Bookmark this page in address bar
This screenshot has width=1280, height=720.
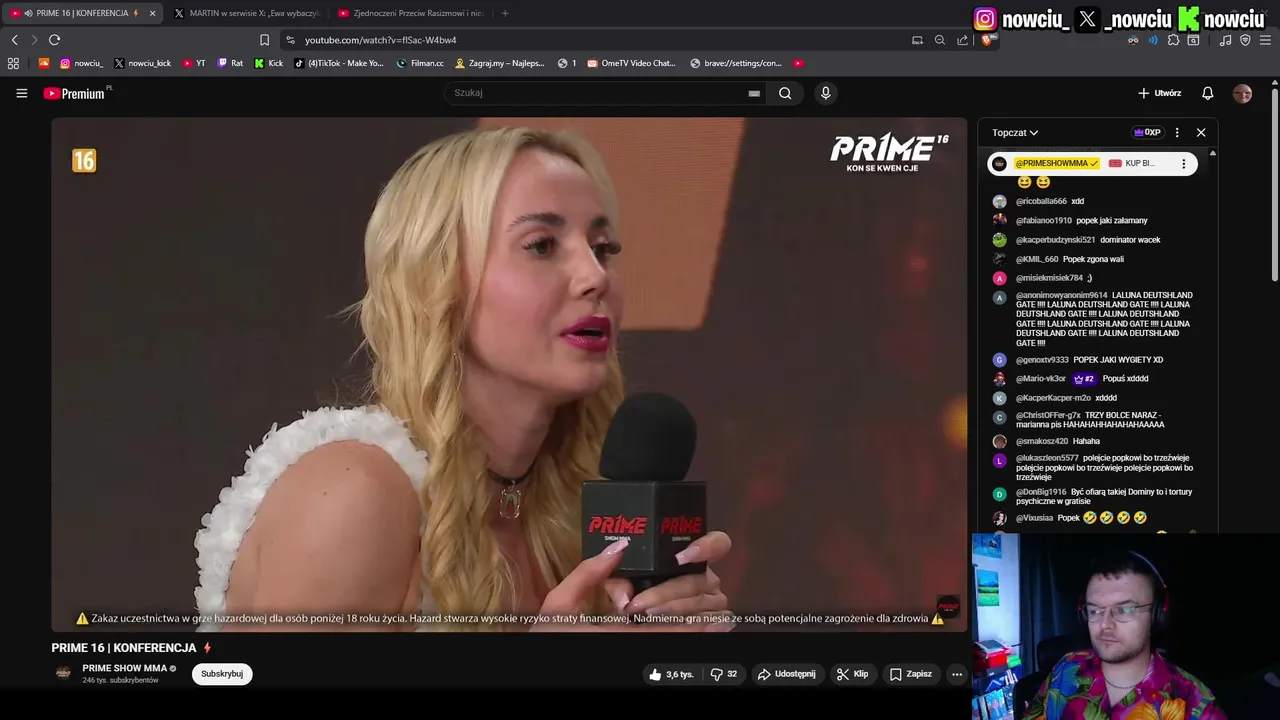(x=264, y=40)
